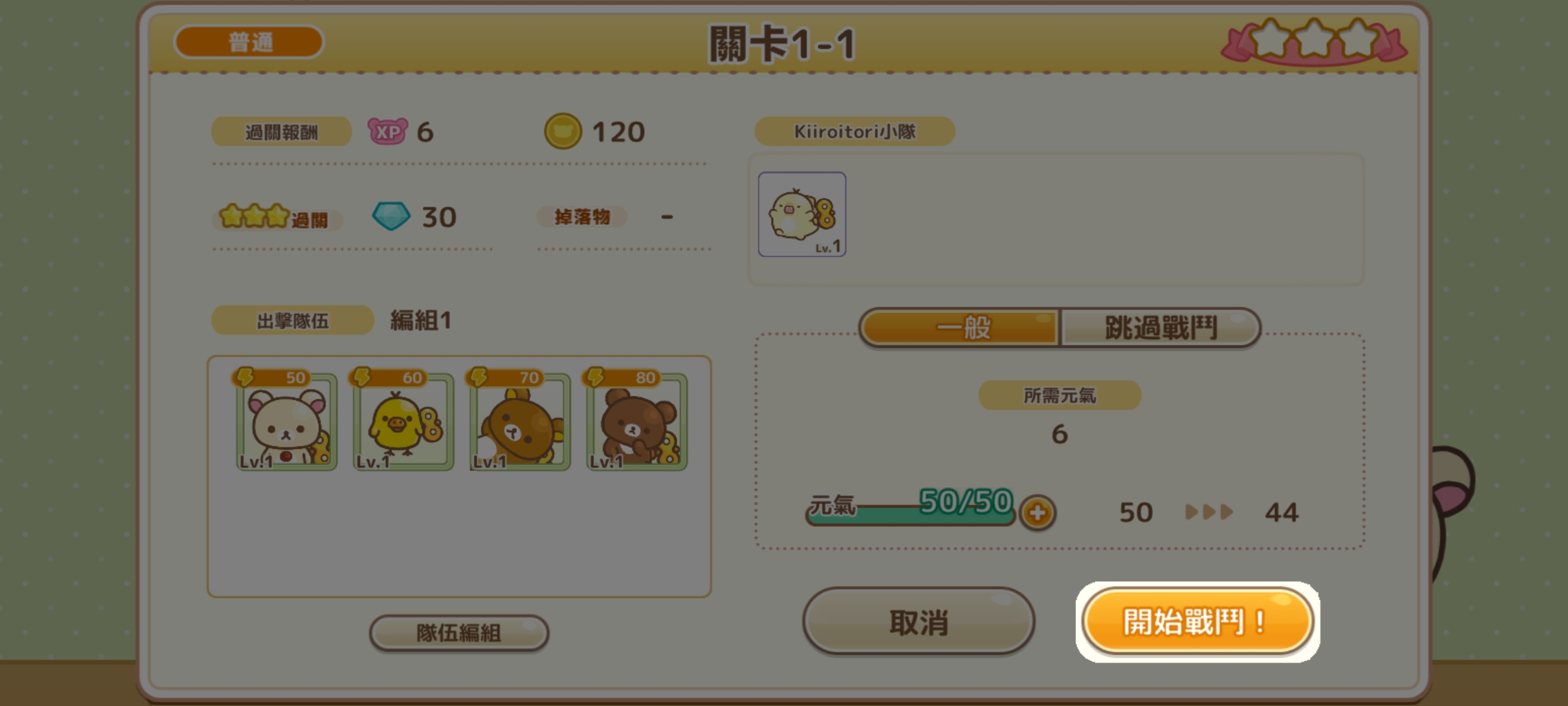Viewport: 1568px width, 706px height.
Task: Click the 掉落物 drop items label
Action: pos(581,216)
